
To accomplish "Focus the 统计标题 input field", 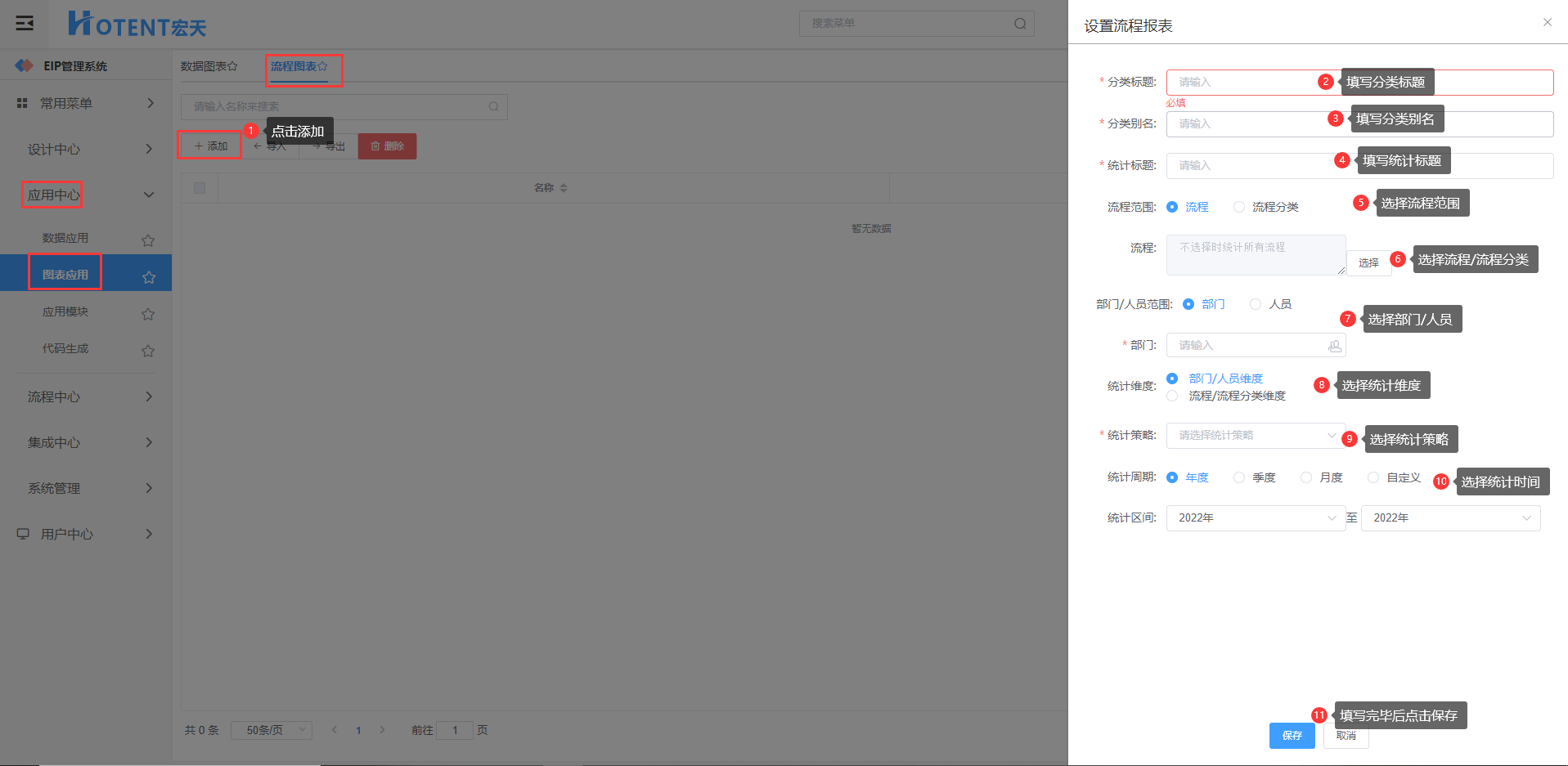I will (1359, 166).
